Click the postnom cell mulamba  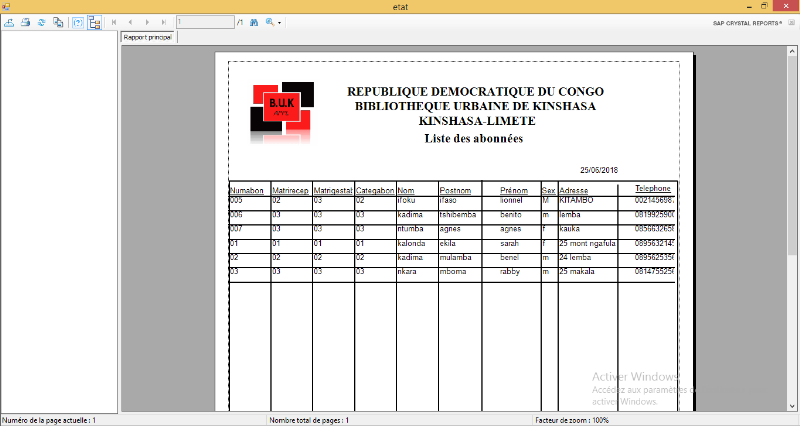456,258
